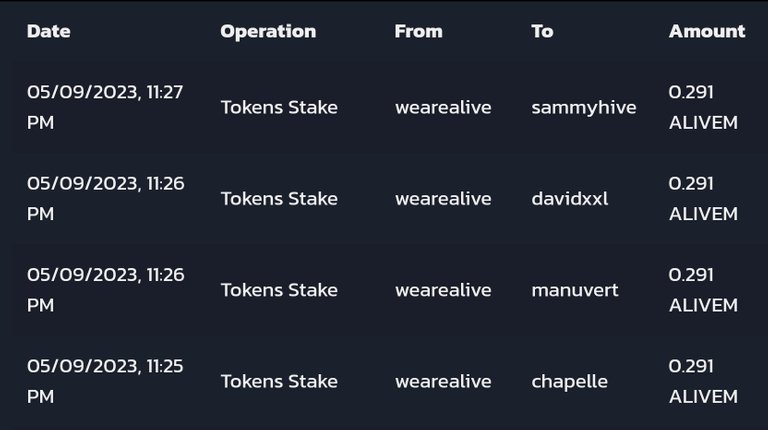This screenshot has width=768, height=430.
Task: Click the Amount column header
Action: pos(707,31)
